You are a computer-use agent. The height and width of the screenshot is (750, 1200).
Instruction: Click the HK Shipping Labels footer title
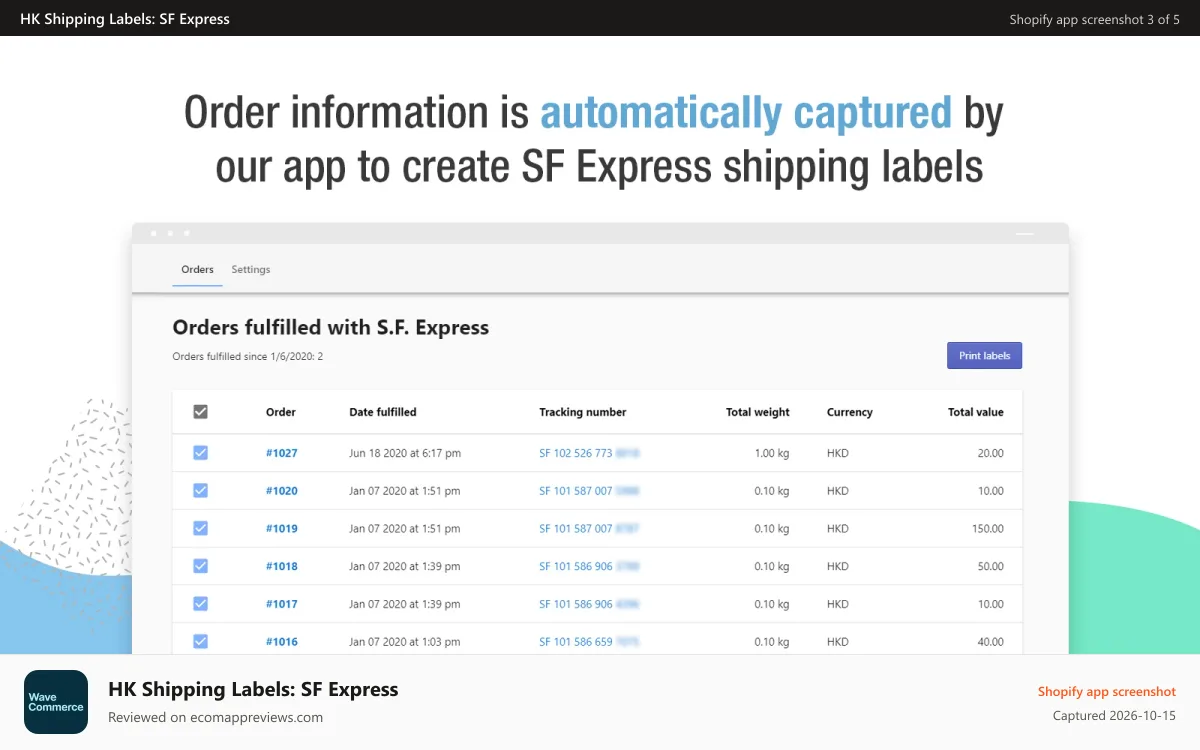(253, 689)
